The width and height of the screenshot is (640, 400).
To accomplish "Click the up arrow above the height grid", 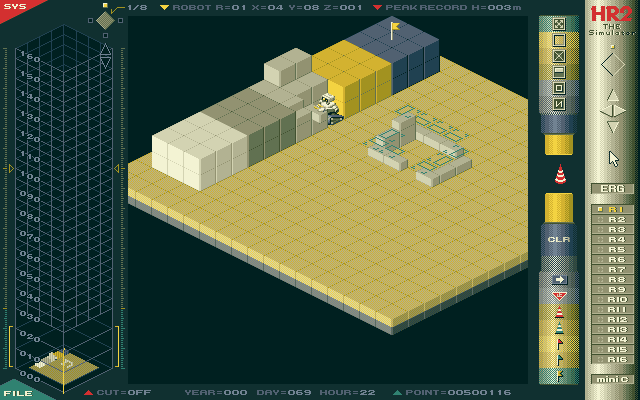I will [x=106, y=48].
